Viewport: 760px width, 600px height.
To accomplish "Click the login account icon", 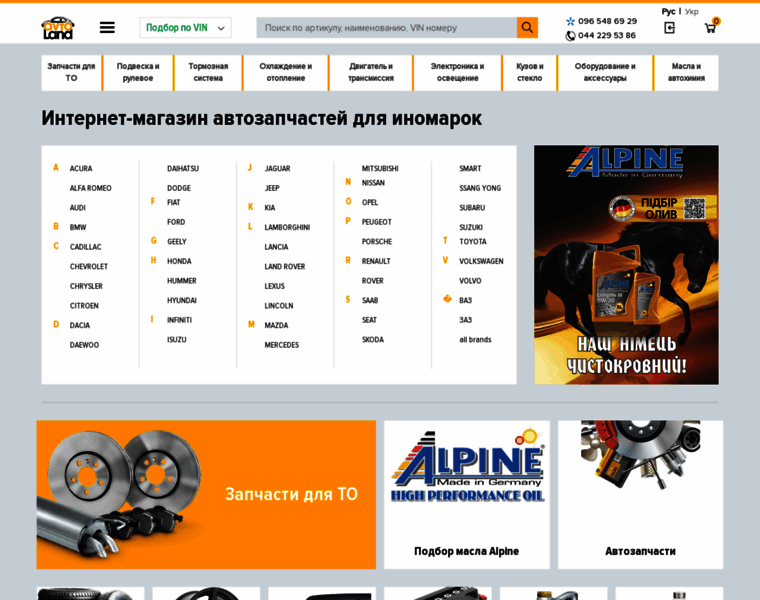I will [x=669, y=27].
